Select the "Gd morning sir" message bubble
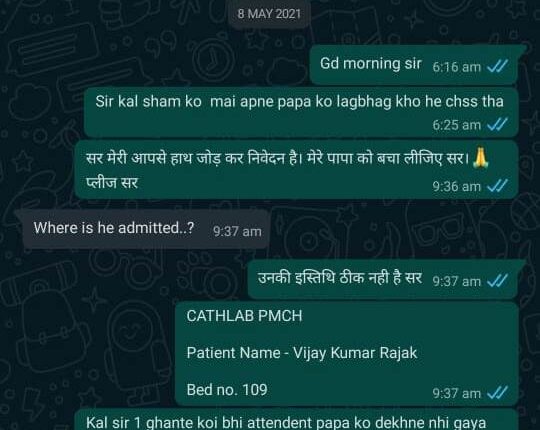Viewport: 540px width, 430px height. point(417,64)
